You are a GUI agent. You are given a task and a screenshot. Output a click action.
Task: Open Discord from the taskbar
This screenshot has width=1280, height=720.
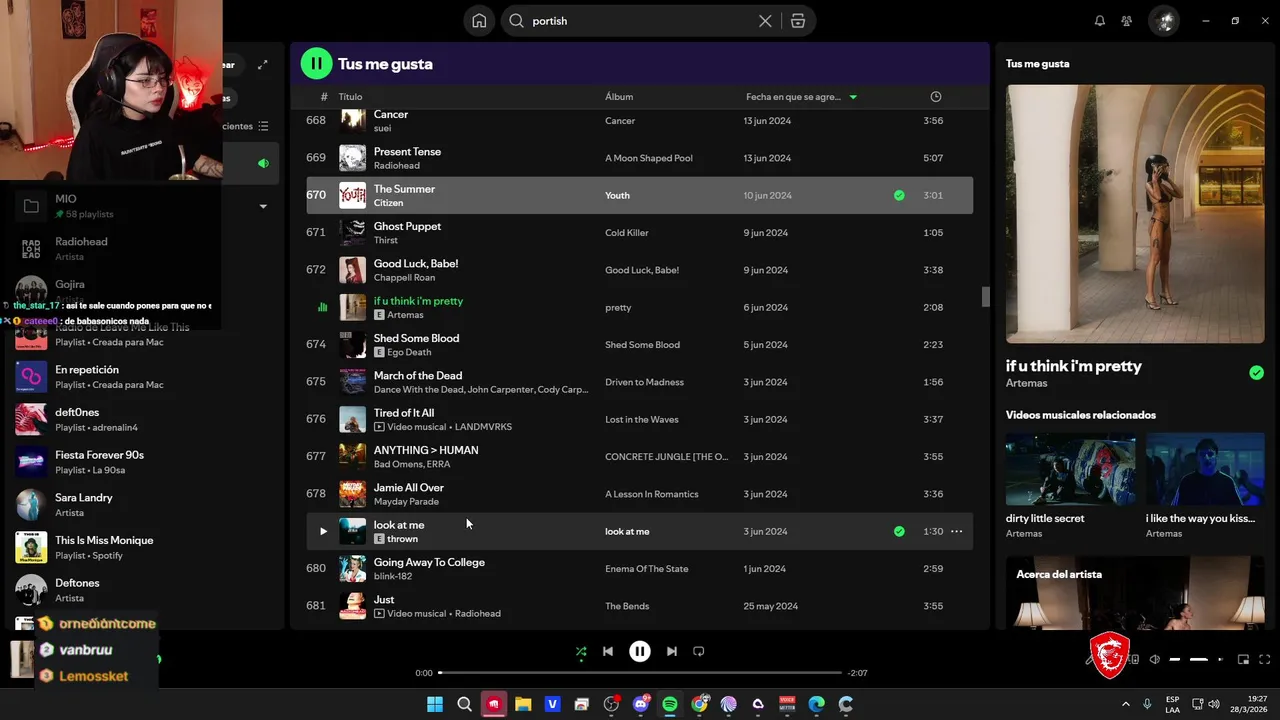click(641, 704)
